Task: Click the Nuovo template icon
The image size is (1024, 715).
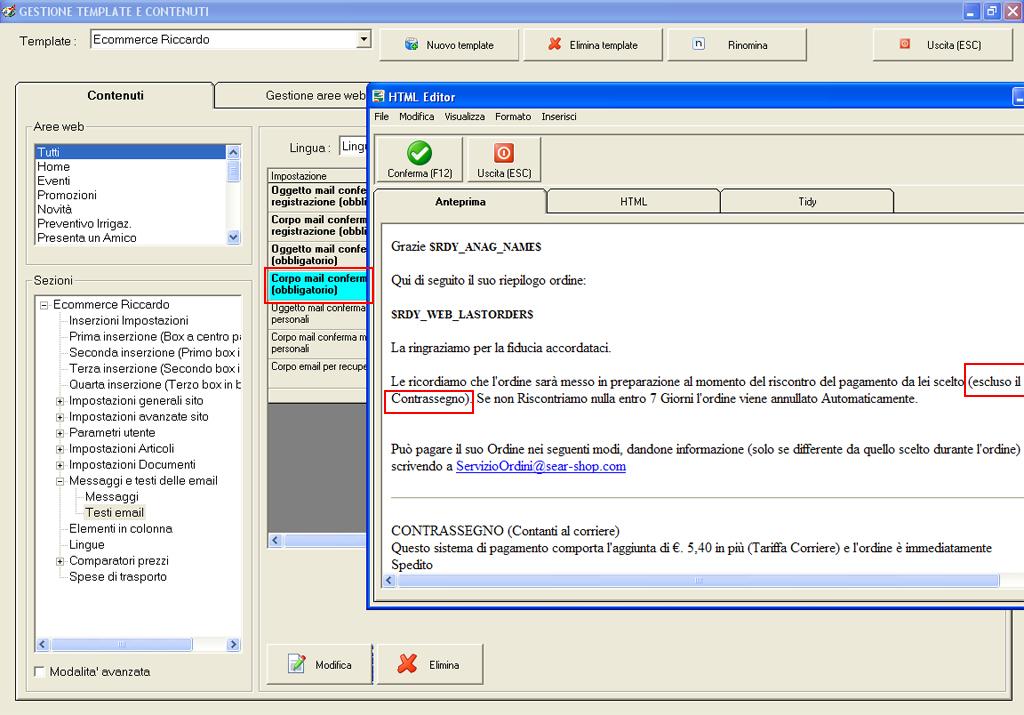Action: (x=411, y=44)
